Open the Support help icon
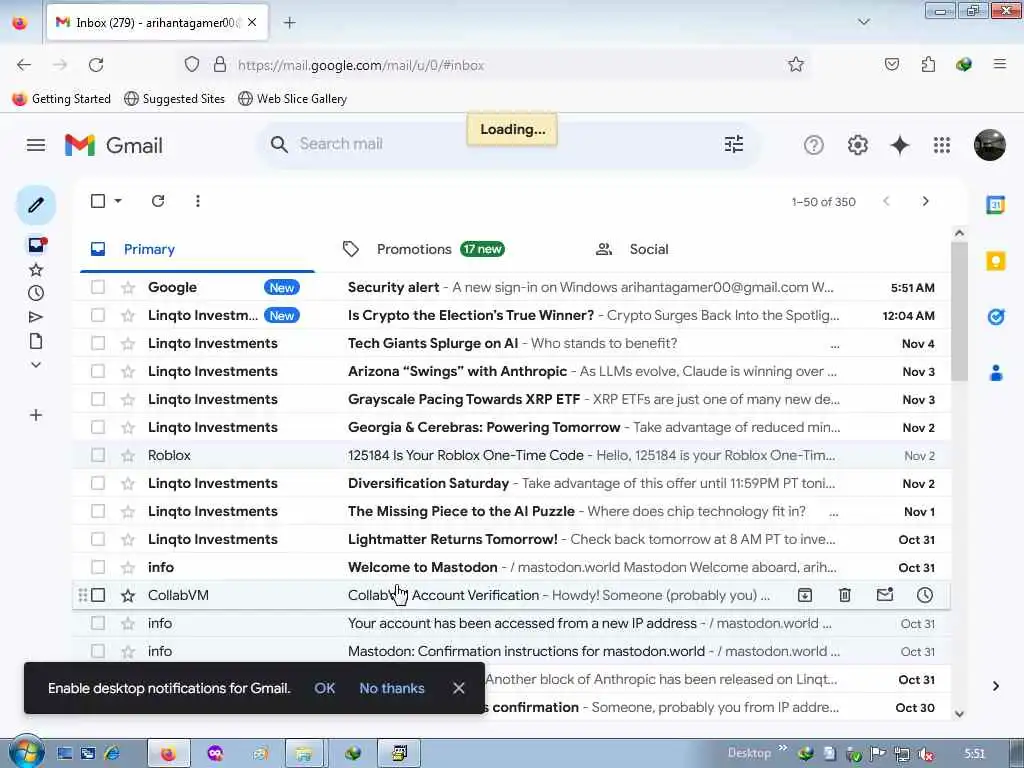This screenshot has width=1024, height=768. click(x=814, y=145)
